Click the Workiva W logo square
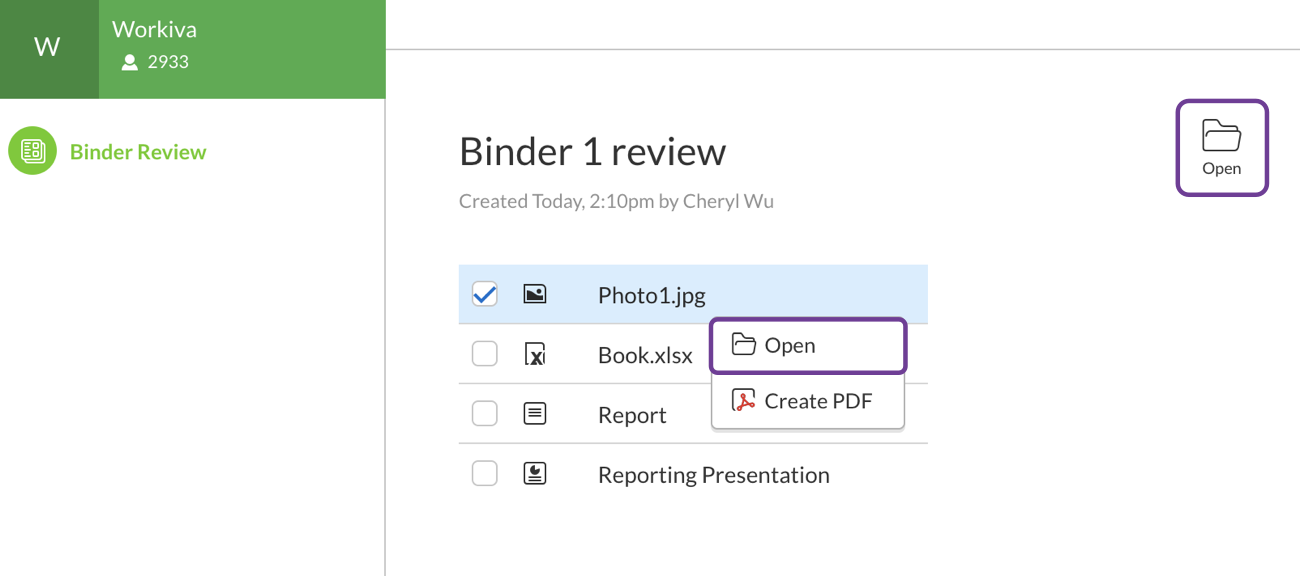The width and height of the screenshot is (1300, 576). click(47, 46)
